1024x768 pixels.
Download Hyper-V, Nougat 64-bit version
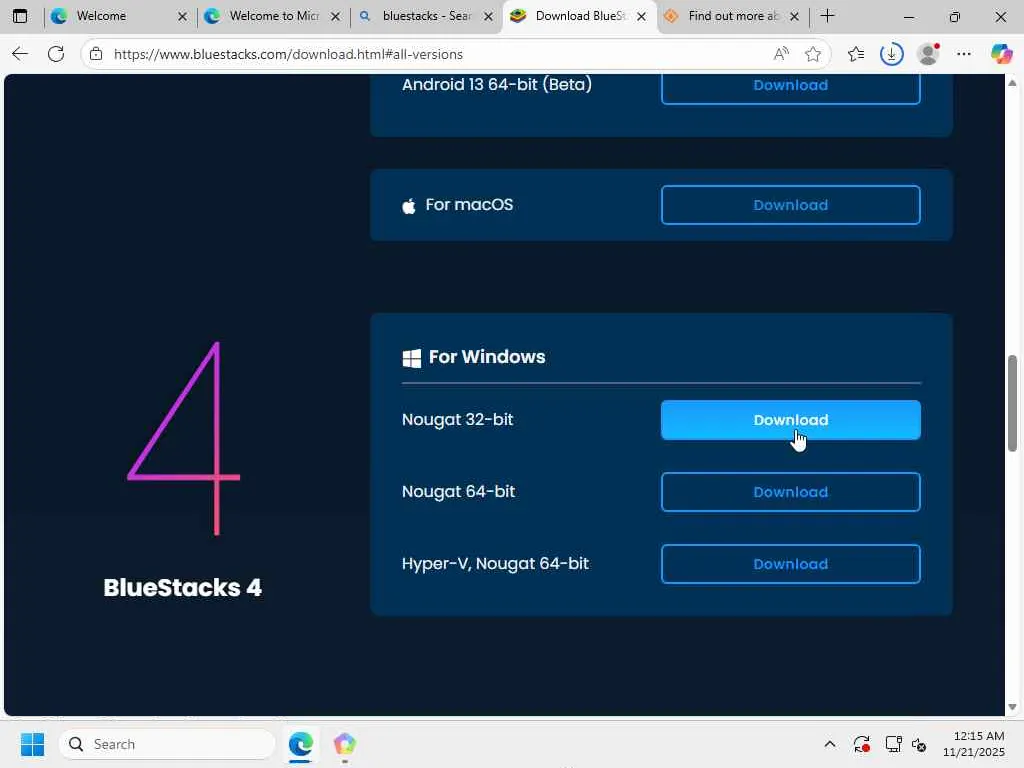(791, 564)
